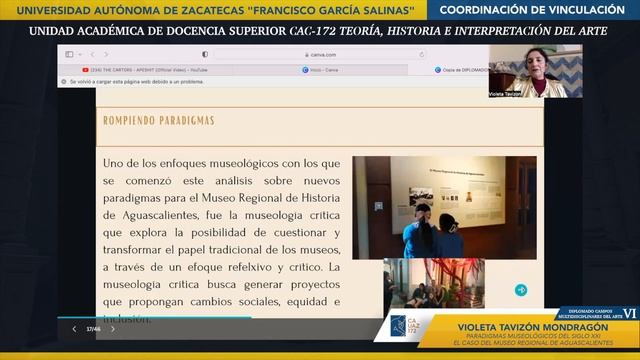Click the Canva favicon on DIPLOMADO tab
The height and width of the screenshot is (360, 640).
(438, 70)
